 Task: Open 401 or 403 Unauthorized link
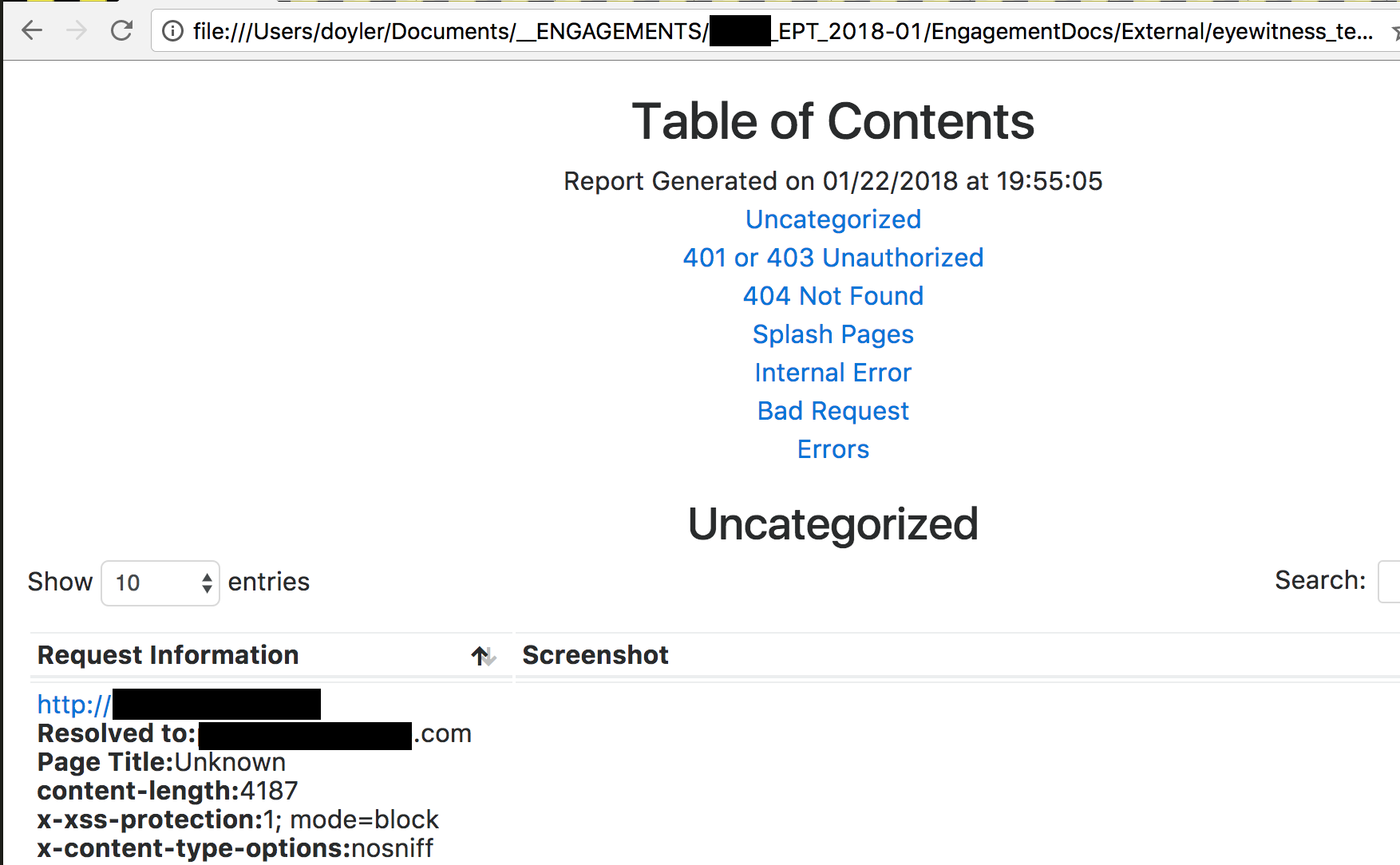(x=833, y=258)
